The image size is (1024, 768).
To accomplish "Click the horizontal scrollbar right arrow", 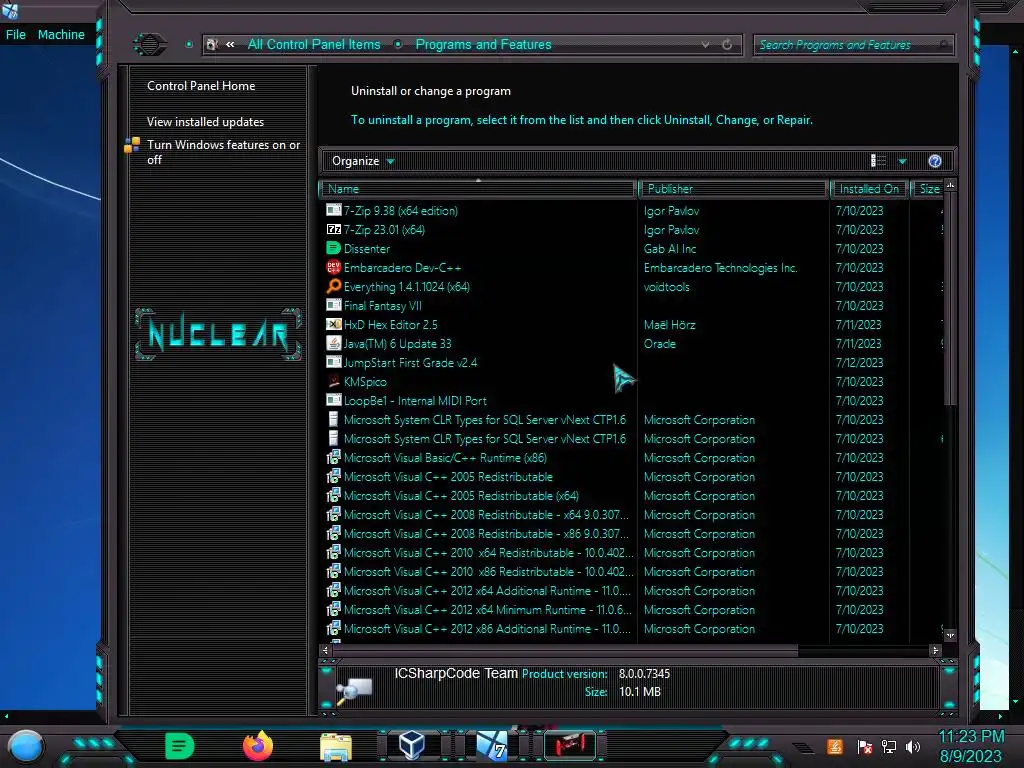I will 935,650.
